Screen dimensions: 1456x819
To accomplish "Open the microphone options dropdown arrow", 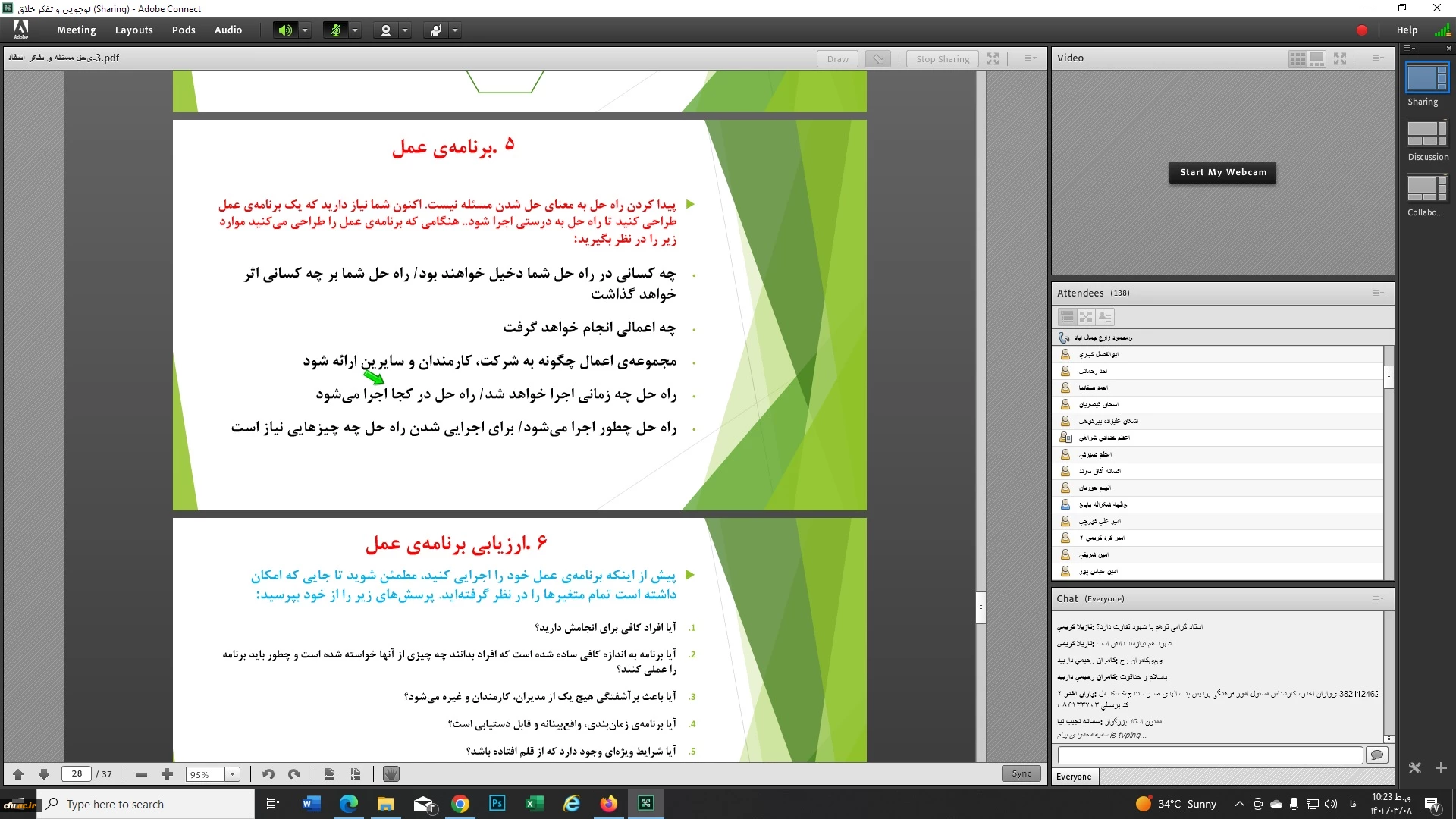I will point(355,30).
